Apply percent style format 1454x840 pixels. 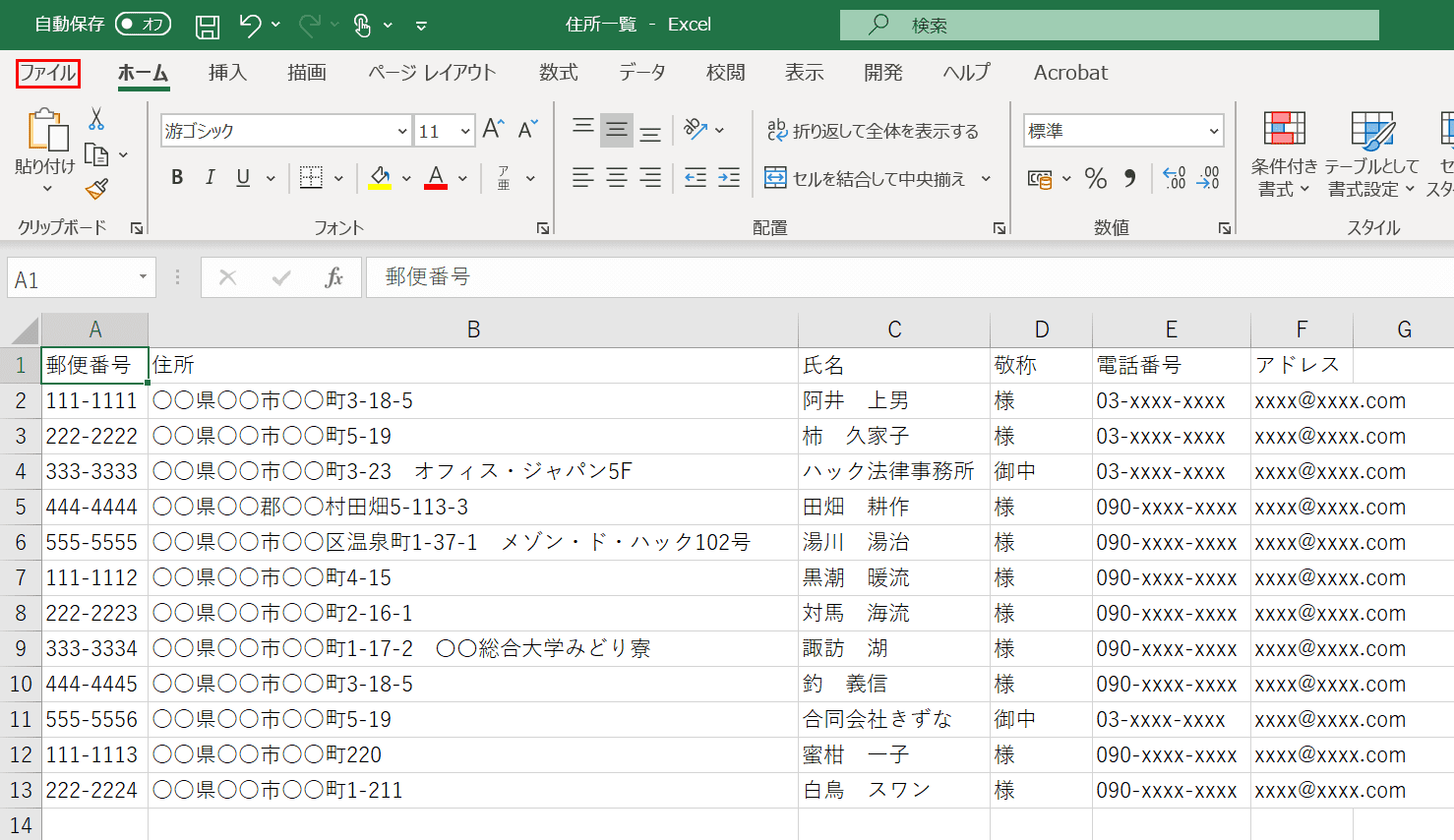(x=1096, y=178)
